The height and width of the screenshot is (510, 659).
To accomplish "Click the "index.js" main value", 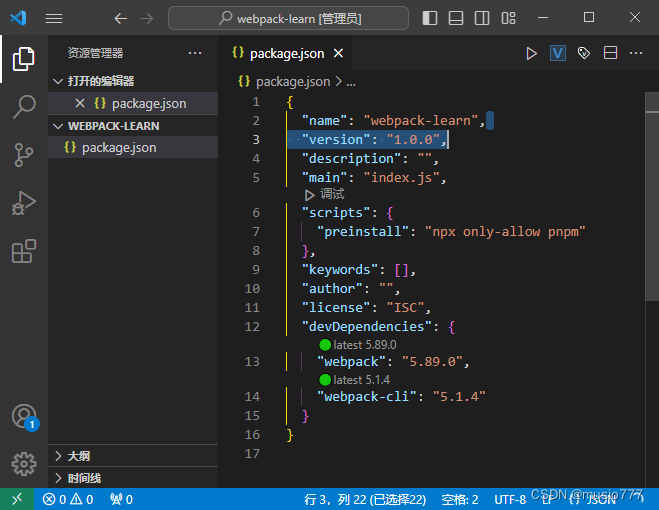I will point(401,178).
